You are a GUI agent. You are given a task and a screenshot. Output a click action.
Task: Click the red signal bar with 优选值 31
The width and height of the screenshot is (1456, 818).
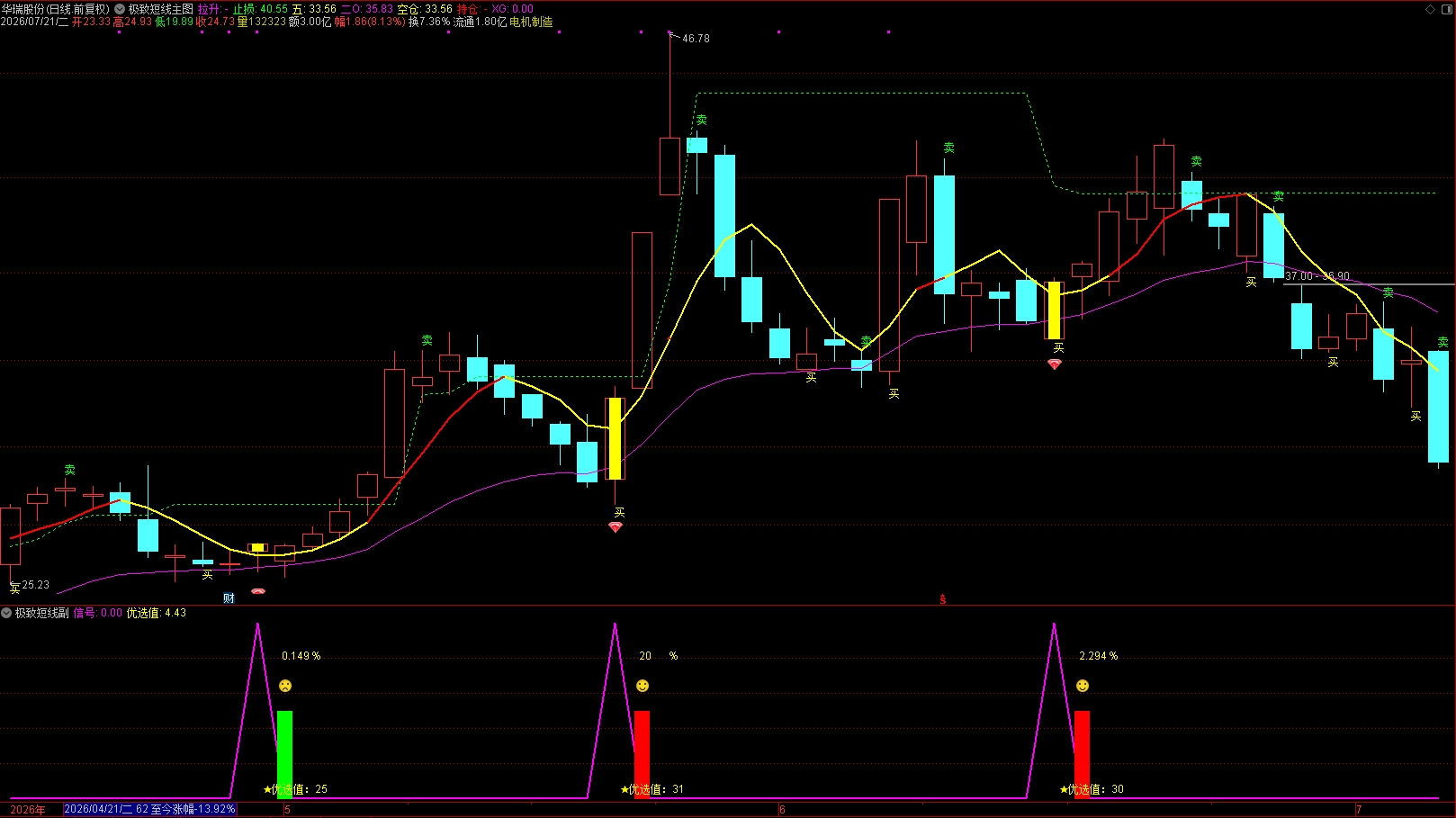pos(642,754)
